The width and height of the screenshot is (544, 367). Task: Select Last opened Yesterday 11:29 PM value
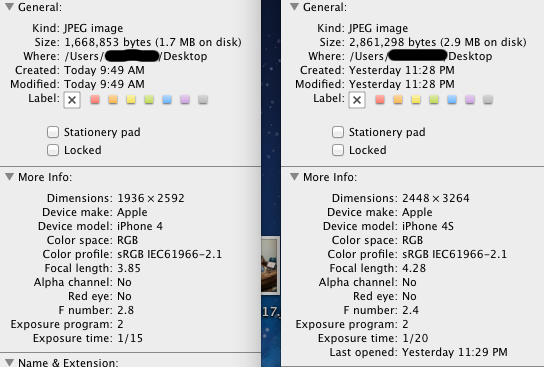coord(455,352)
